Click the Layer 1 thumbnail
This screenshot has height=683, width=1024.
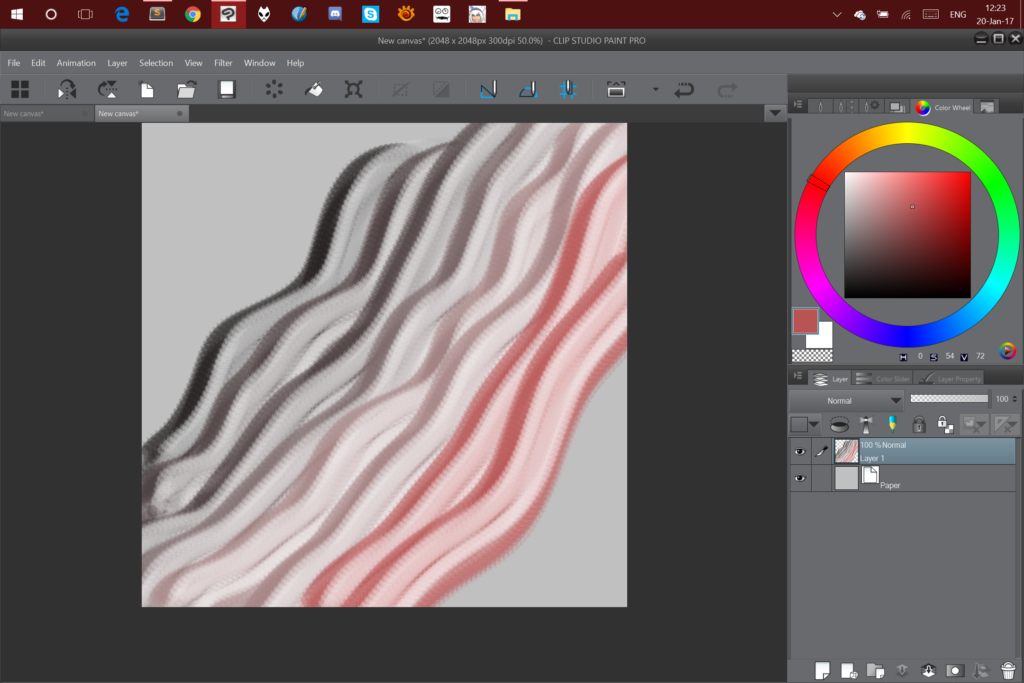(x=846, y=451)
